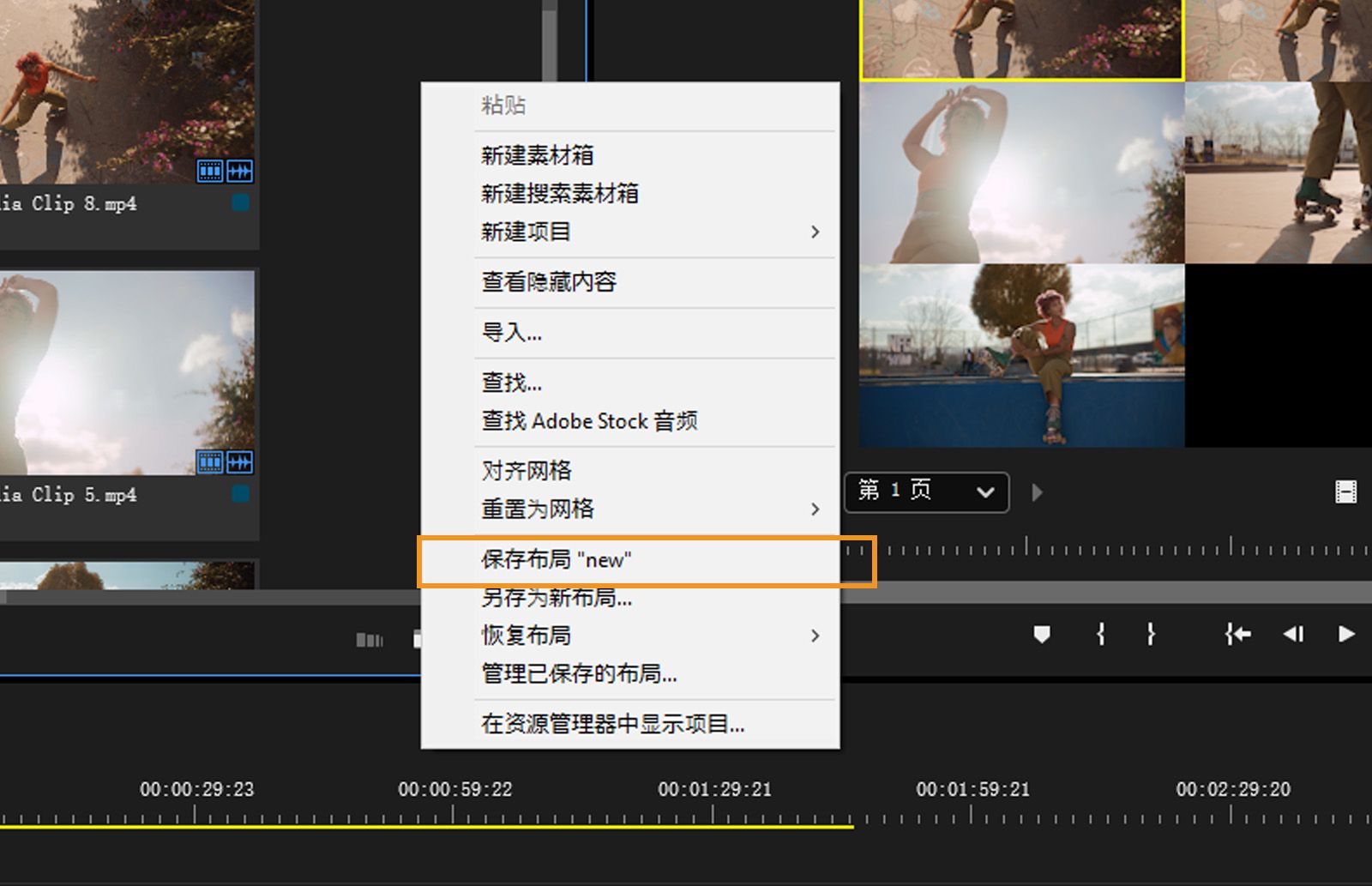Click the marker icon in the playback controls

click(1043, 635)
